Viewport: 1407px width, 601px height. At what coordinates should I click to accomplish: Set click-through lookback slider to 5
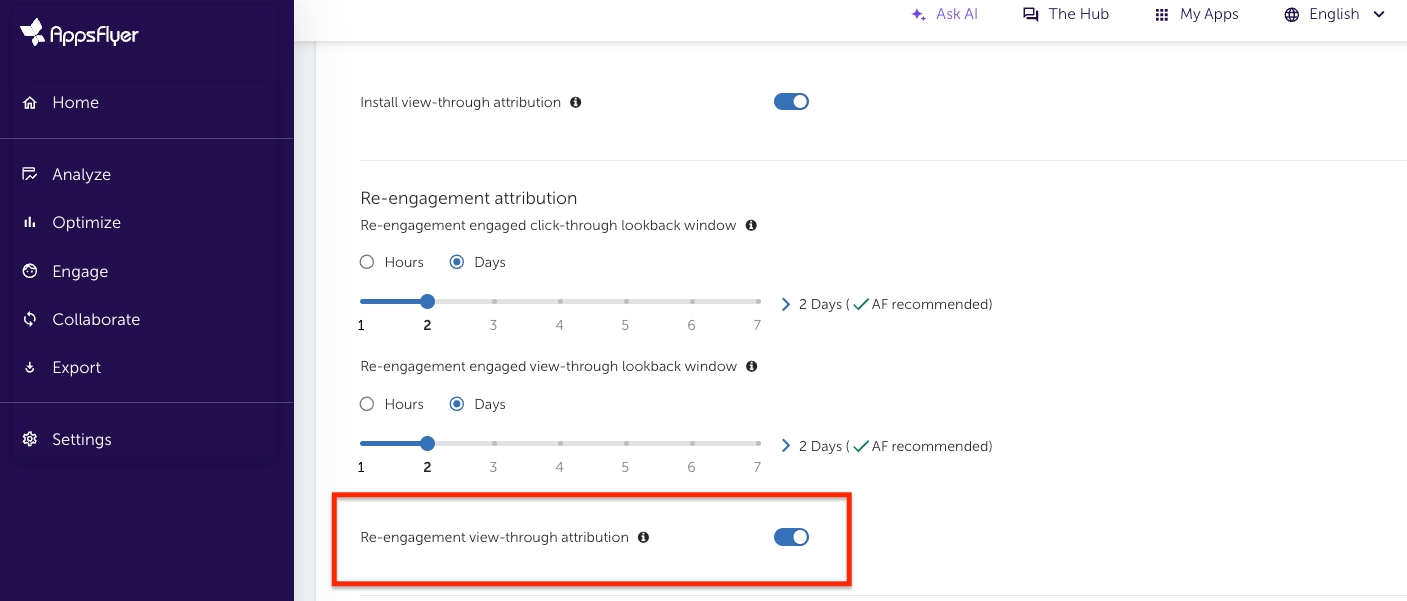[625, 301]
